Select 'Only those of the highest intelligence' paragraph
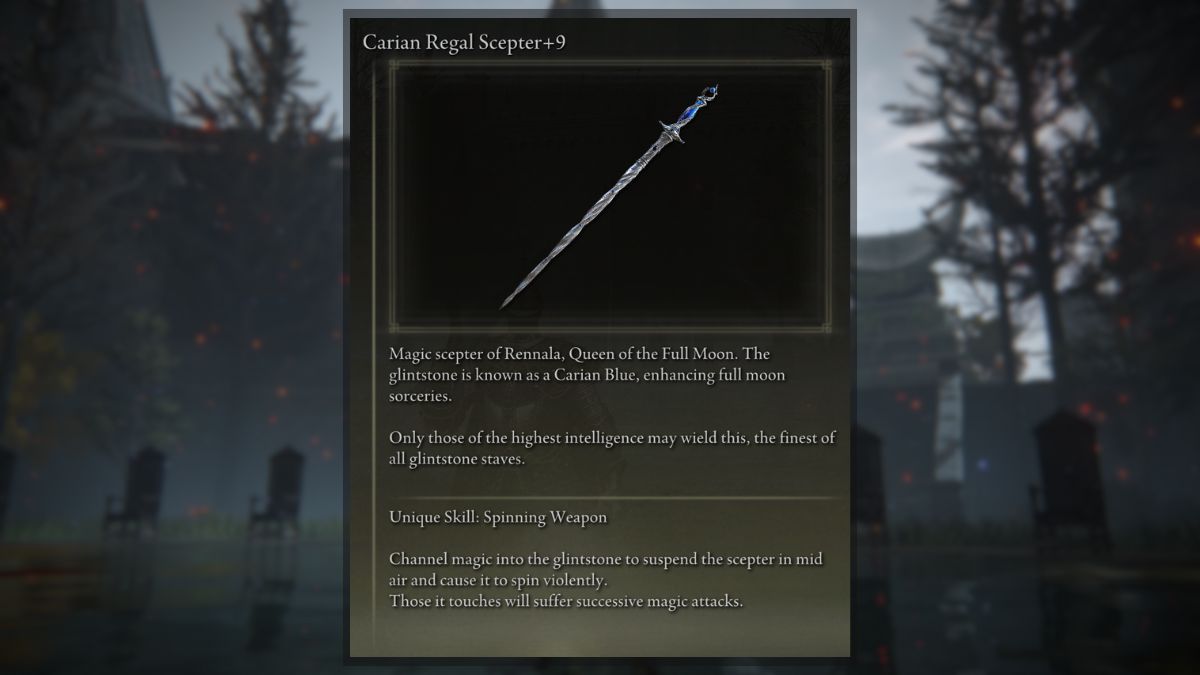 [613, 448]
